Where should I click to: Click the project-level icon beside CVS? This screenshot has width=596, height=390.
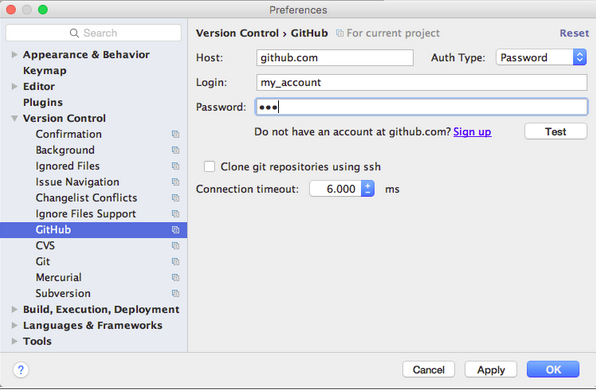(175, 246)
